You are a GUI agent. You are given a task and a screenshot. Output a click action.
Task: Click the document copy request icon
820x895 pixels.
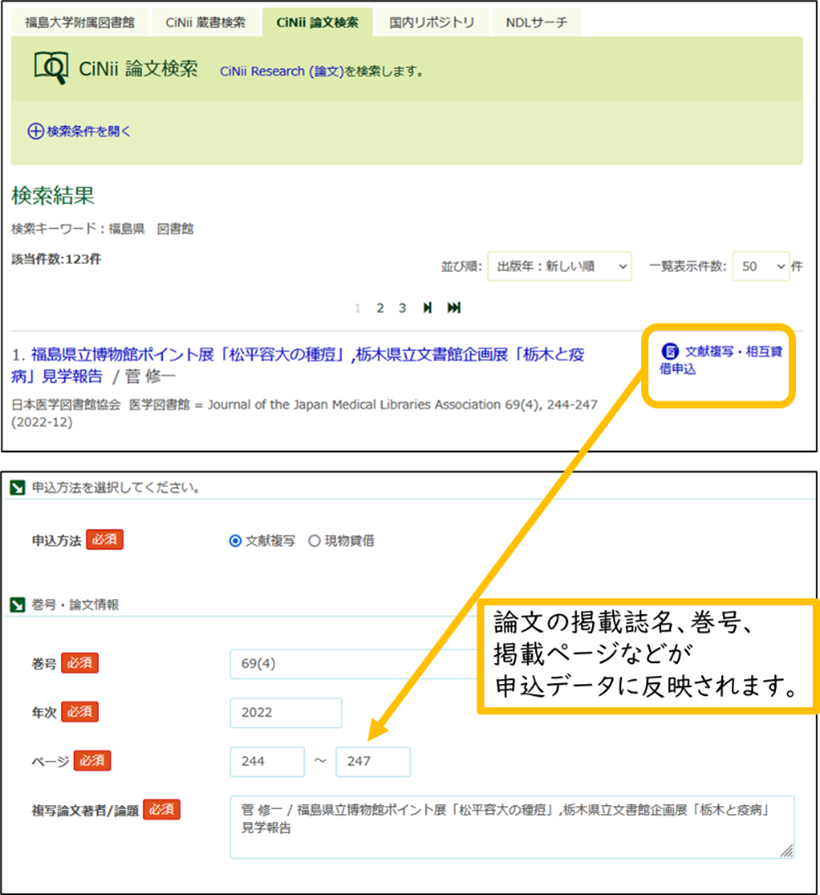671,352
